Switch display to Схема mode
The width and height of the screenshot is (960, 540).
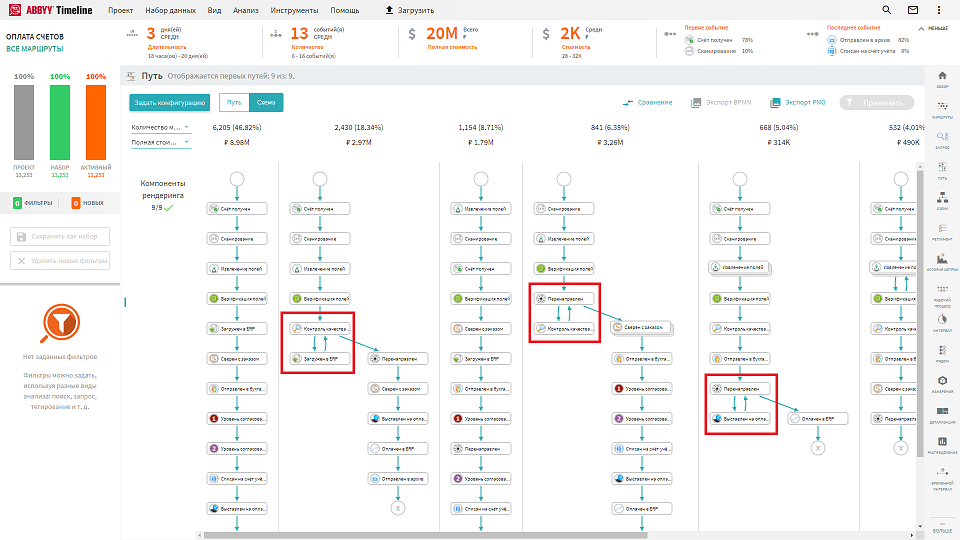click(266, 102)
